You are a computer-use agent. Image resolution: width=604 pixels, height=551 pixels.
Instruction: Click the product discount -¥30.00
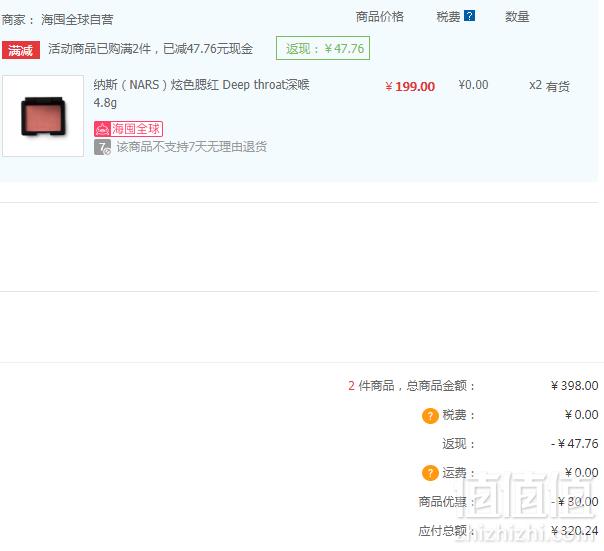[x=574, y=502]
